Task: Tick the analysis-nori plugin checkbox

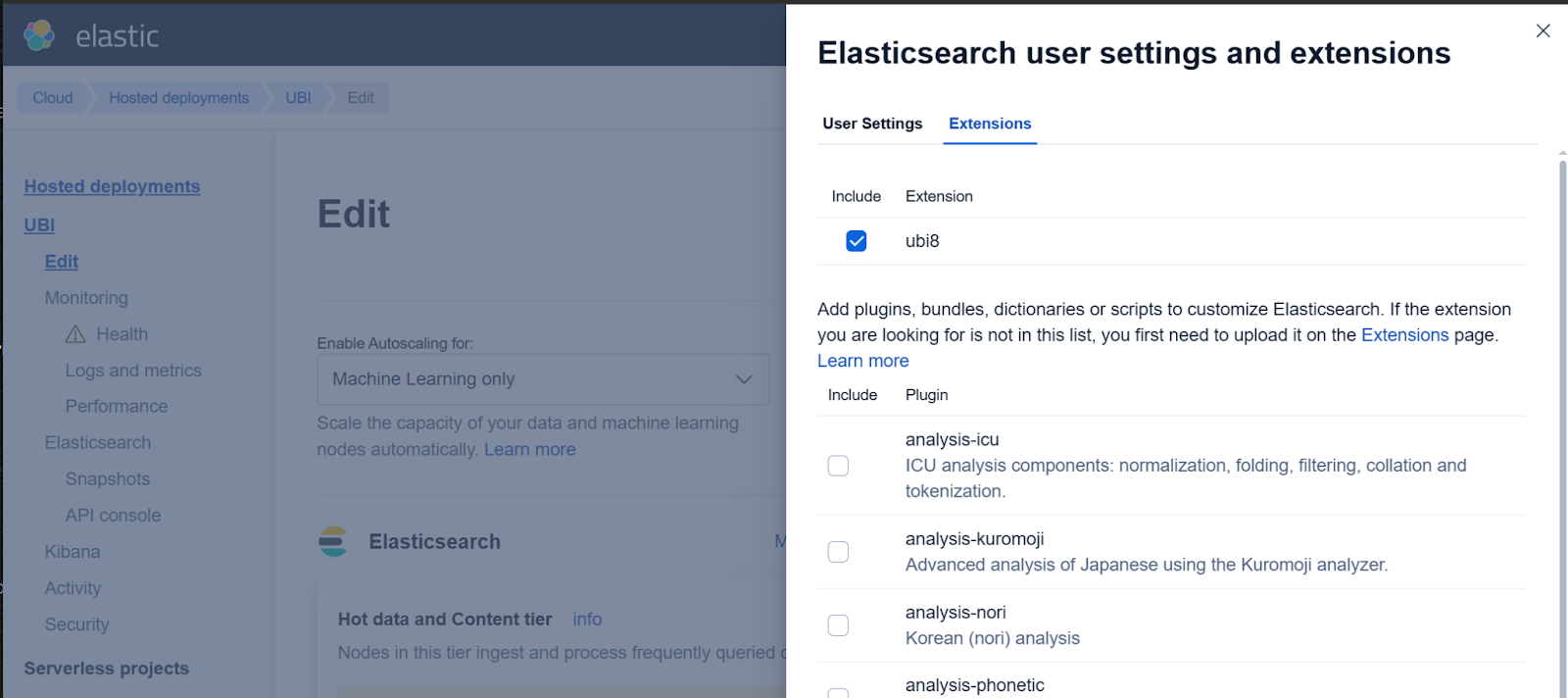Action: point(838,625)
